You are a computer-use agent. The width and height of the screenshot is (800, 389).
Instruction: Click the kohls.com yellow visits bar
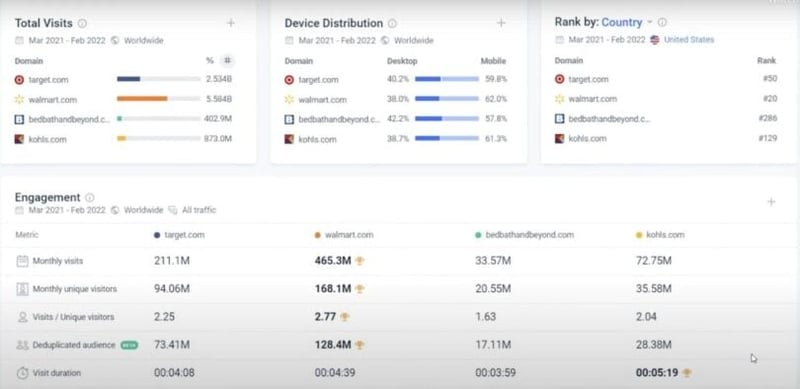[121, 138]
